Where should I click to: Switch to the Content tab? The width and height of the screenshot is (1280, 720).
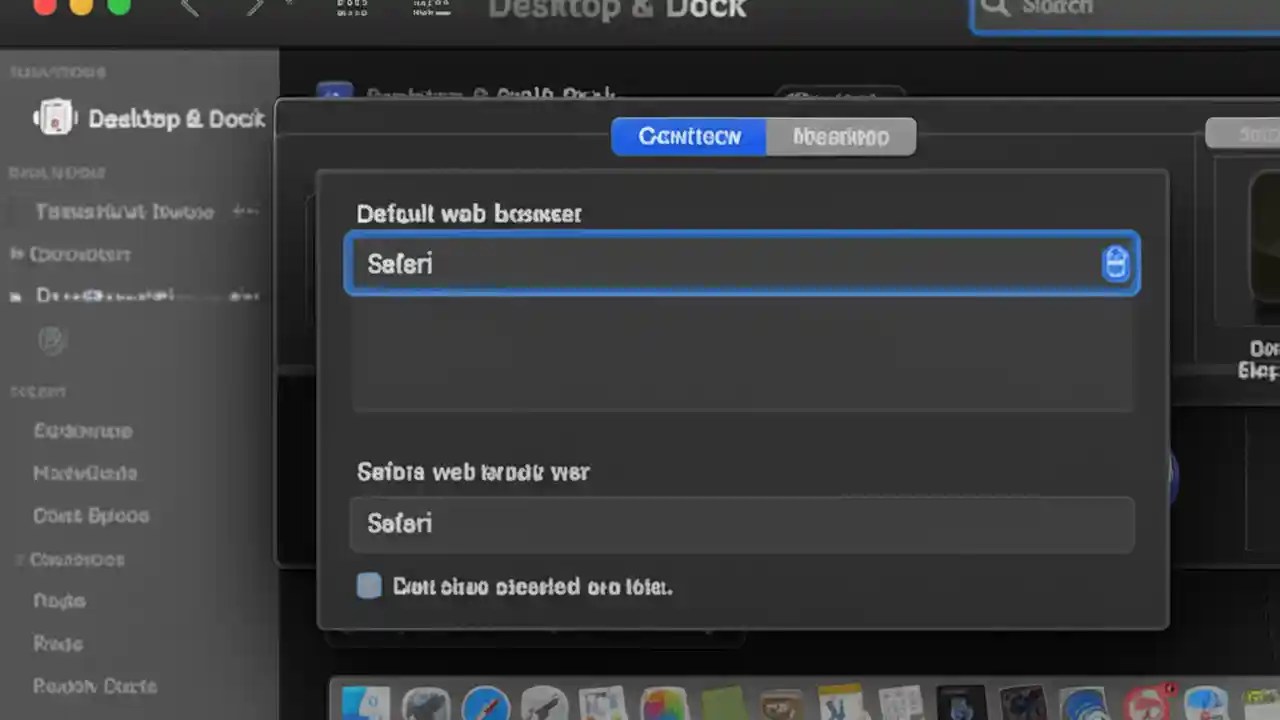point(689,137)
